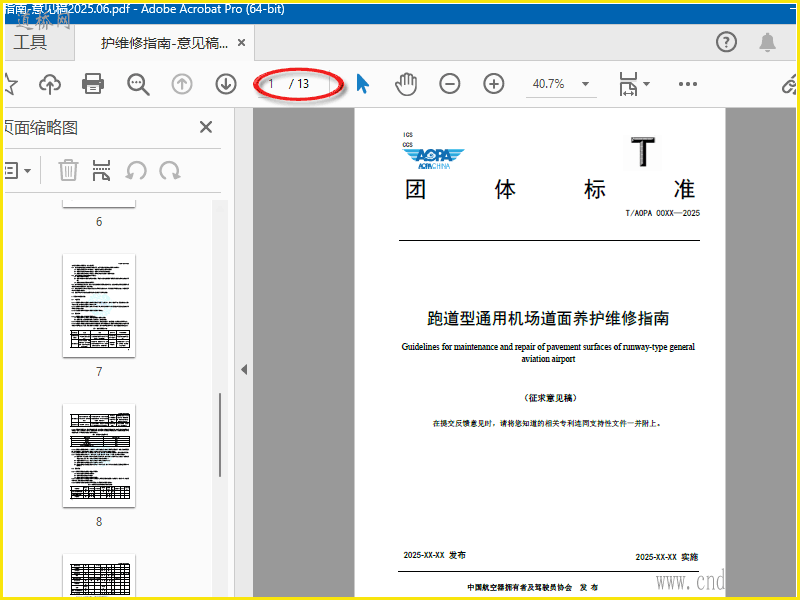Click the thumbnails panel vertical scrollbar
800x600 pixels.
tap(220, 435)
